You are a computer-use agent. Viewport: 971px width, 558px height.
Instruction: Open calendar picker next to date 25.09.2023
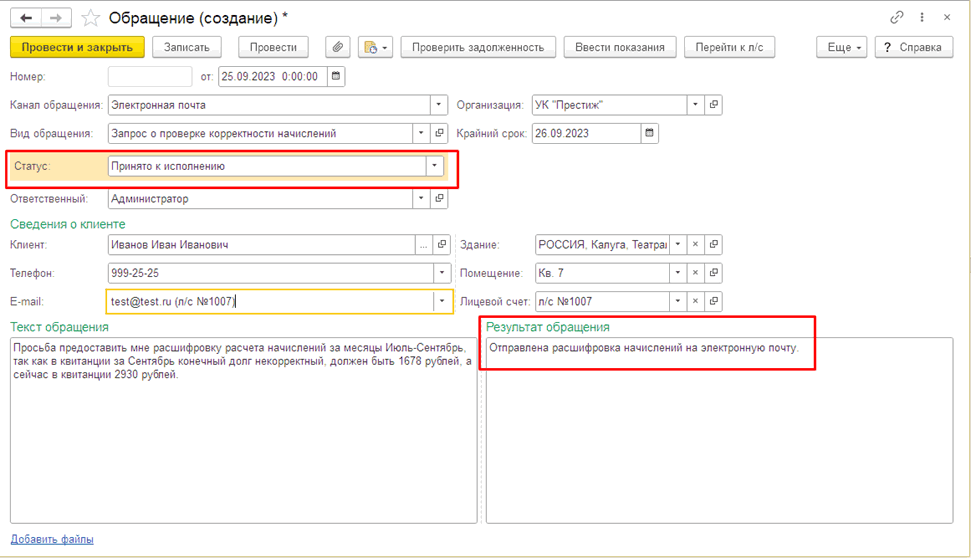pos(336,76)
